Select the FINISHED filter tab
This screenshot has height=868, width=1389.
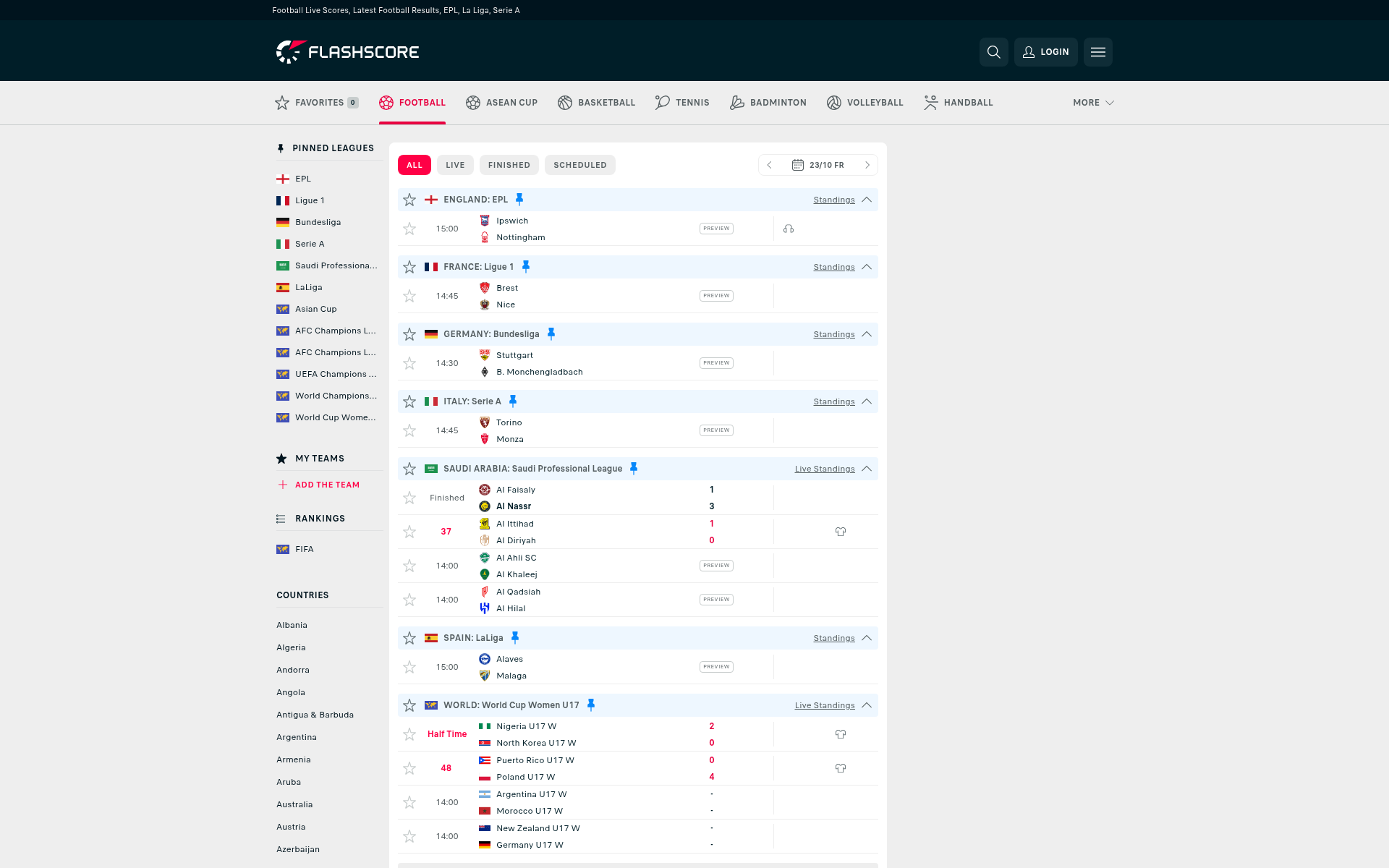pyautogui.click(x=509, y=165)
